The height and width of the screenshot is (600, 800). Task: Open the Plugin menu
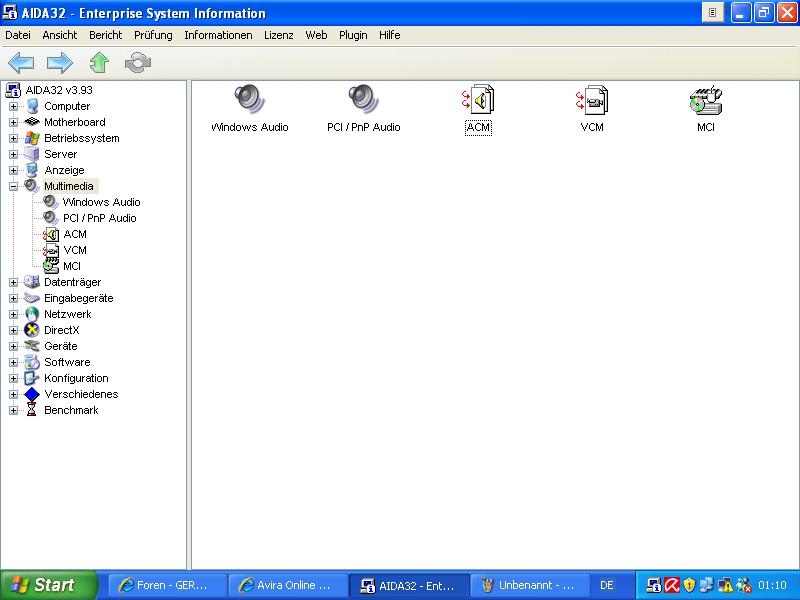(353, 35)
